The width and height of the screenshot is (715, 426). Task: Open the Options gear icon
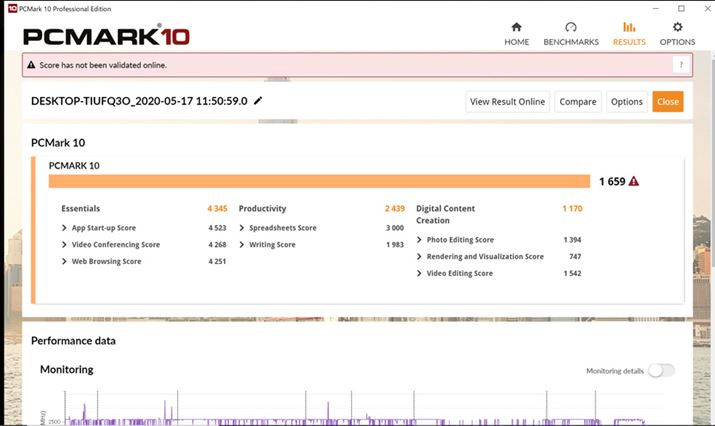tap(677, 28)
